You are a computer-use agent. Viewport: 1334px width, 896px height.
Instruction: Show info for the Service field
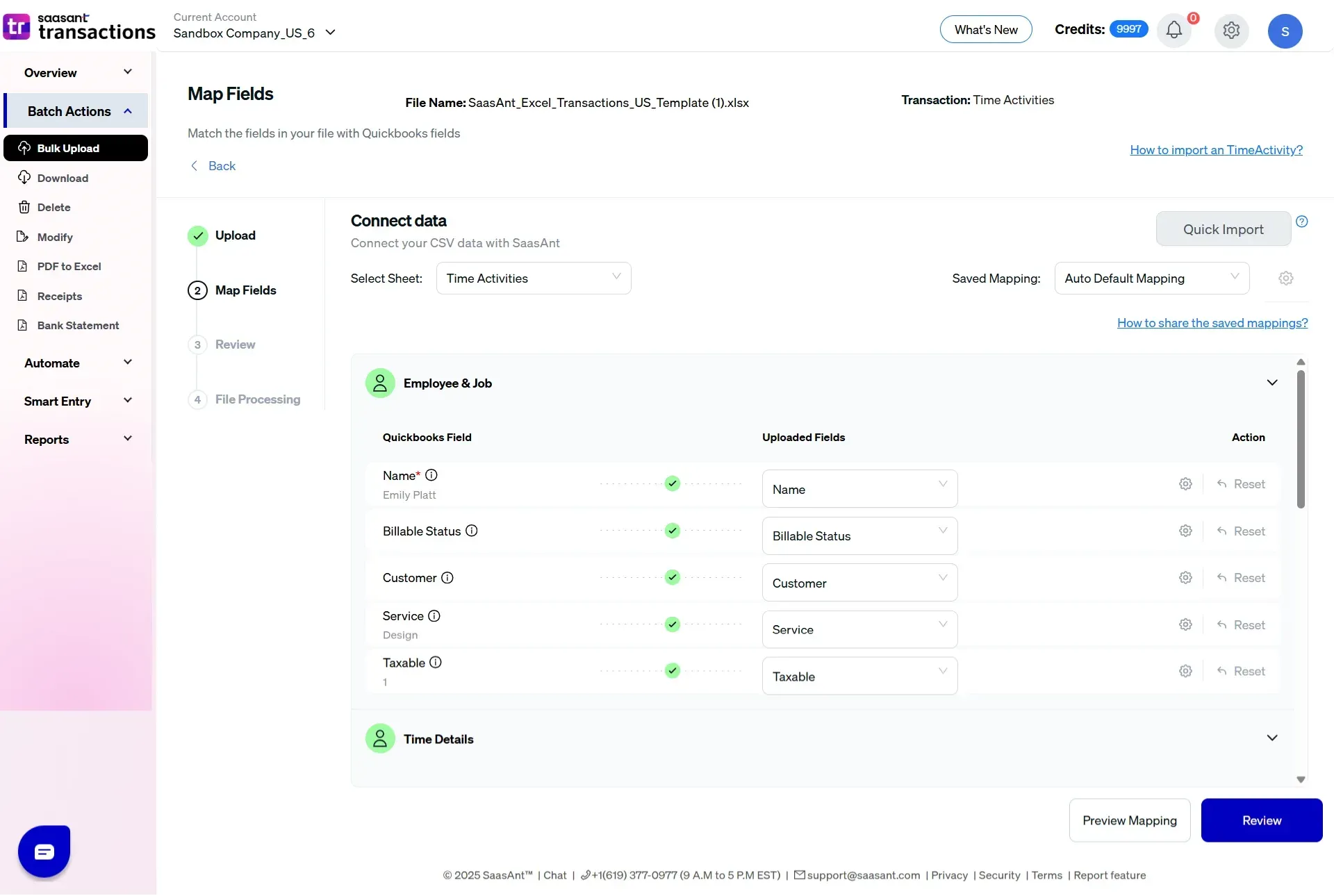pyautogui.click(x=434, y=616)
